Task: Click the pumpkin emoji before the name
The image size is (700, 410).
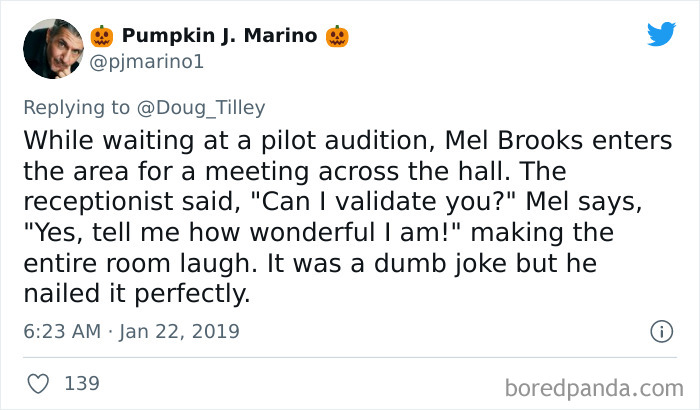Action: coord(102,37)
